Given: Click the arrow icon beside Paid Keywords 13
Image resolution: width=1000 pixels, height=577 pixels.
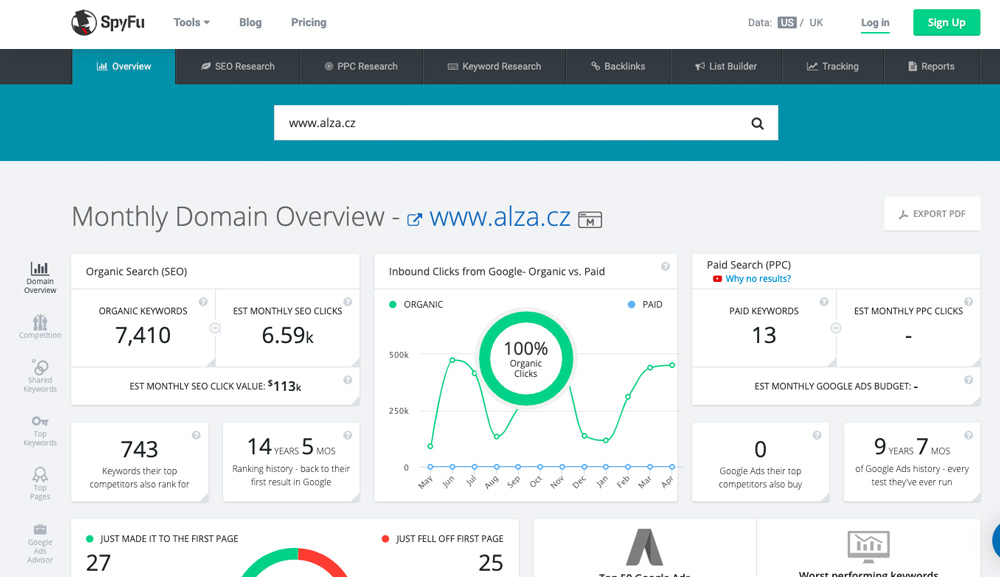Looking at the screenshot, I should pyautogui.click(x=835, y=328).
